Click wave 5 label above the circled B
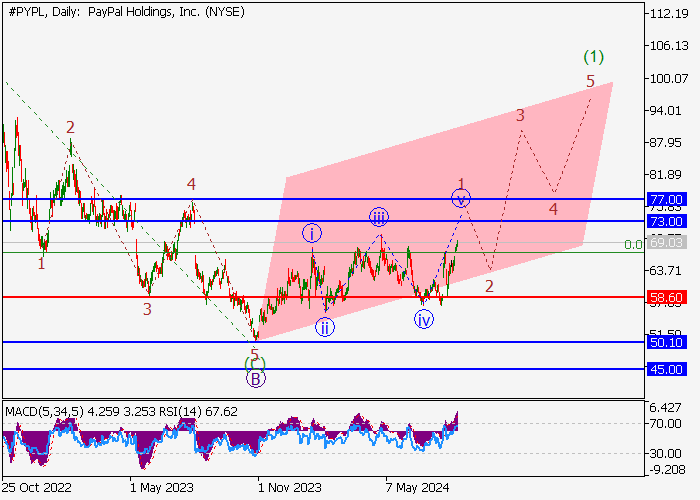The width and height of the screenshot is (700, 500). (254, 355)
